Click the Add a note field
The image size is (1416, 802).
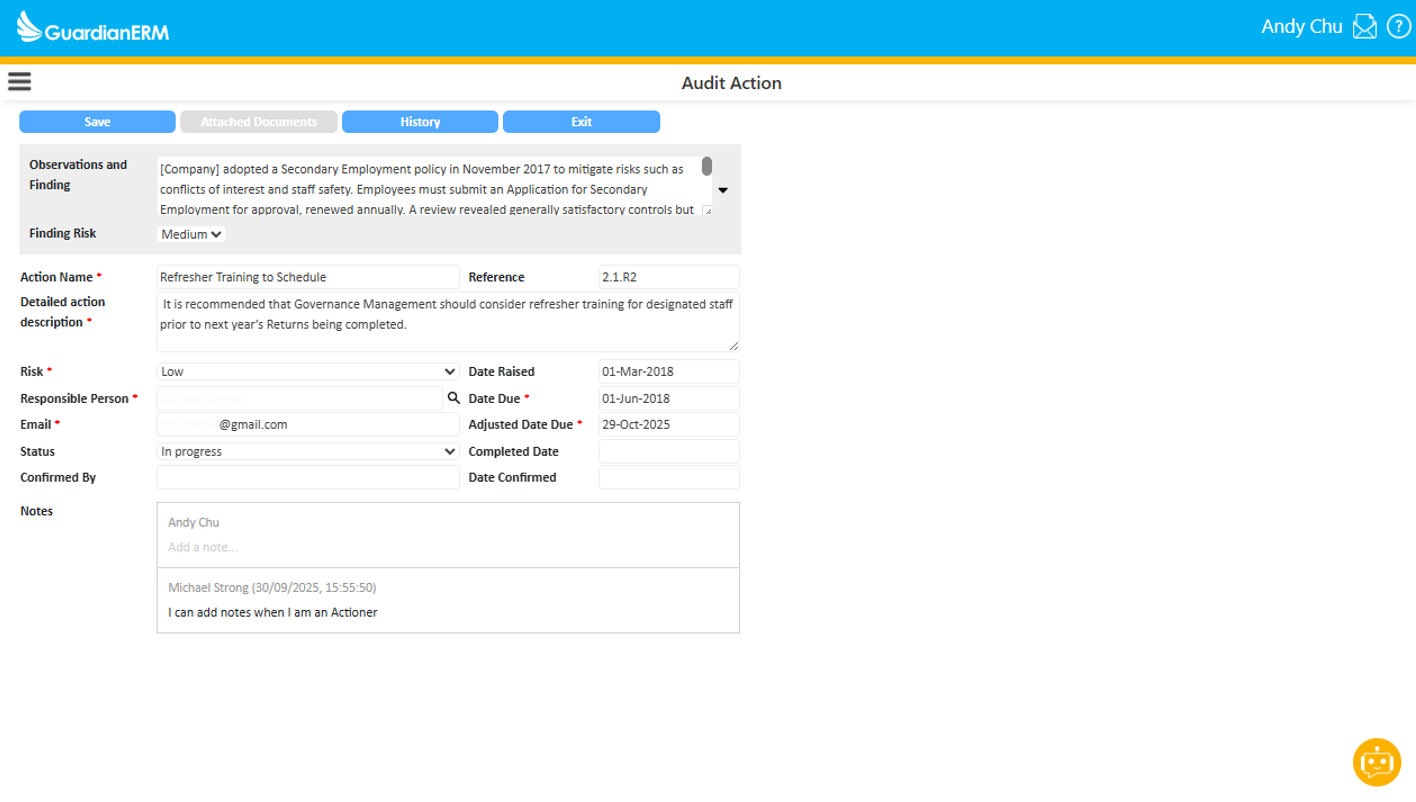[448, 547]
